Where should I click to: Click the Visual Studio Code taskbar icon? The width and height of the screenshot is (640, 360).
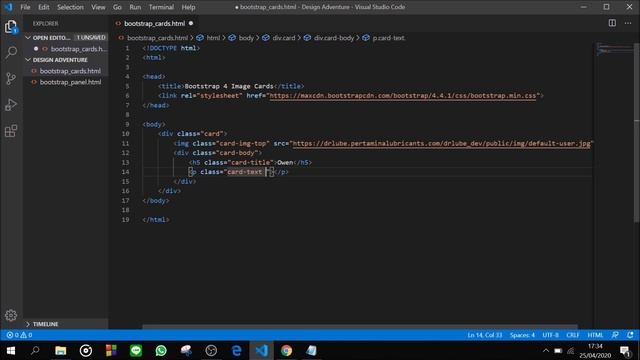[x=261, y=351]
